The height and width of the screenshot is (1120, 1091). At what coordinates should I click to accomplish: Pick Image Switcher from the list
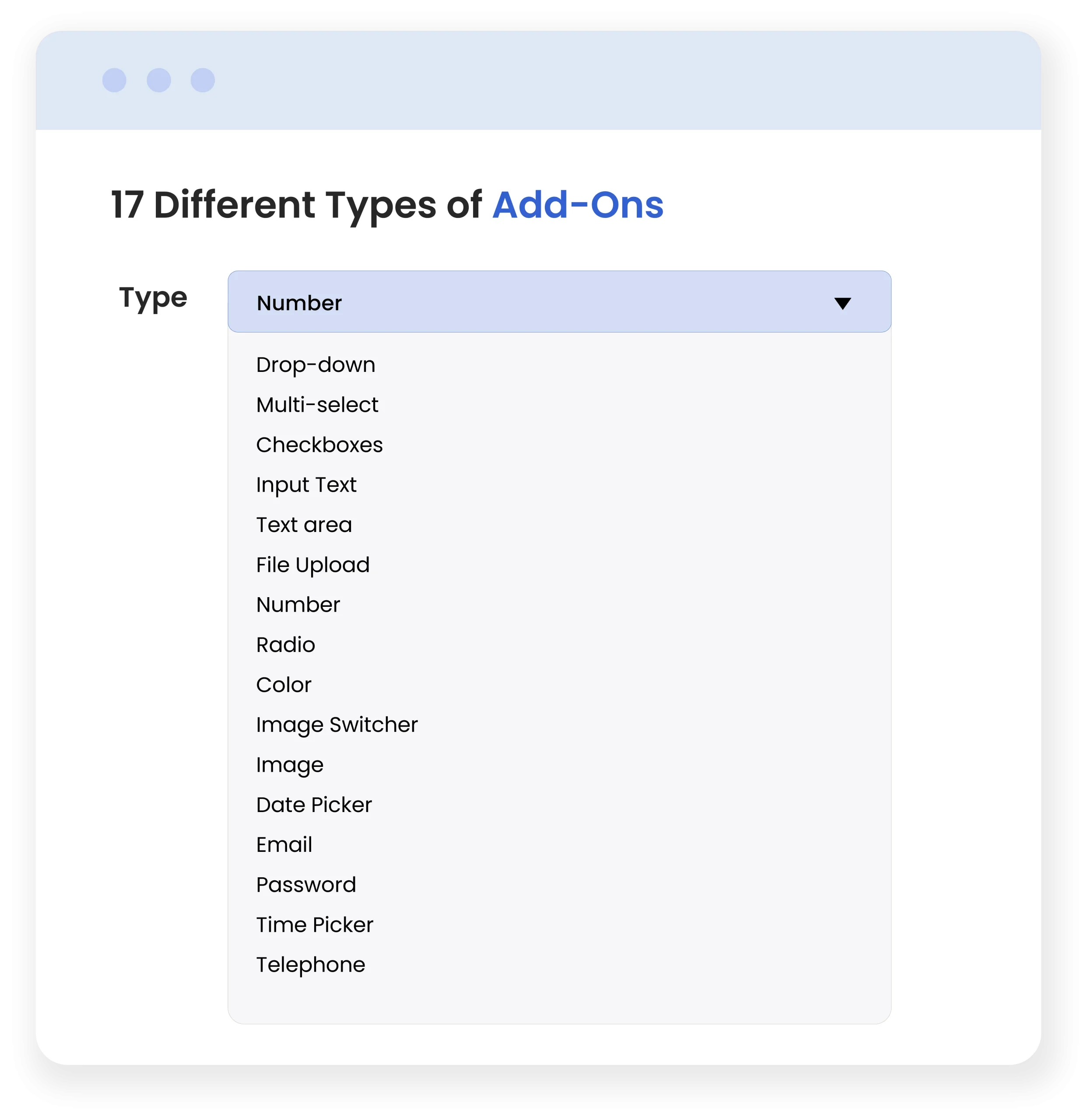point(337,725)
